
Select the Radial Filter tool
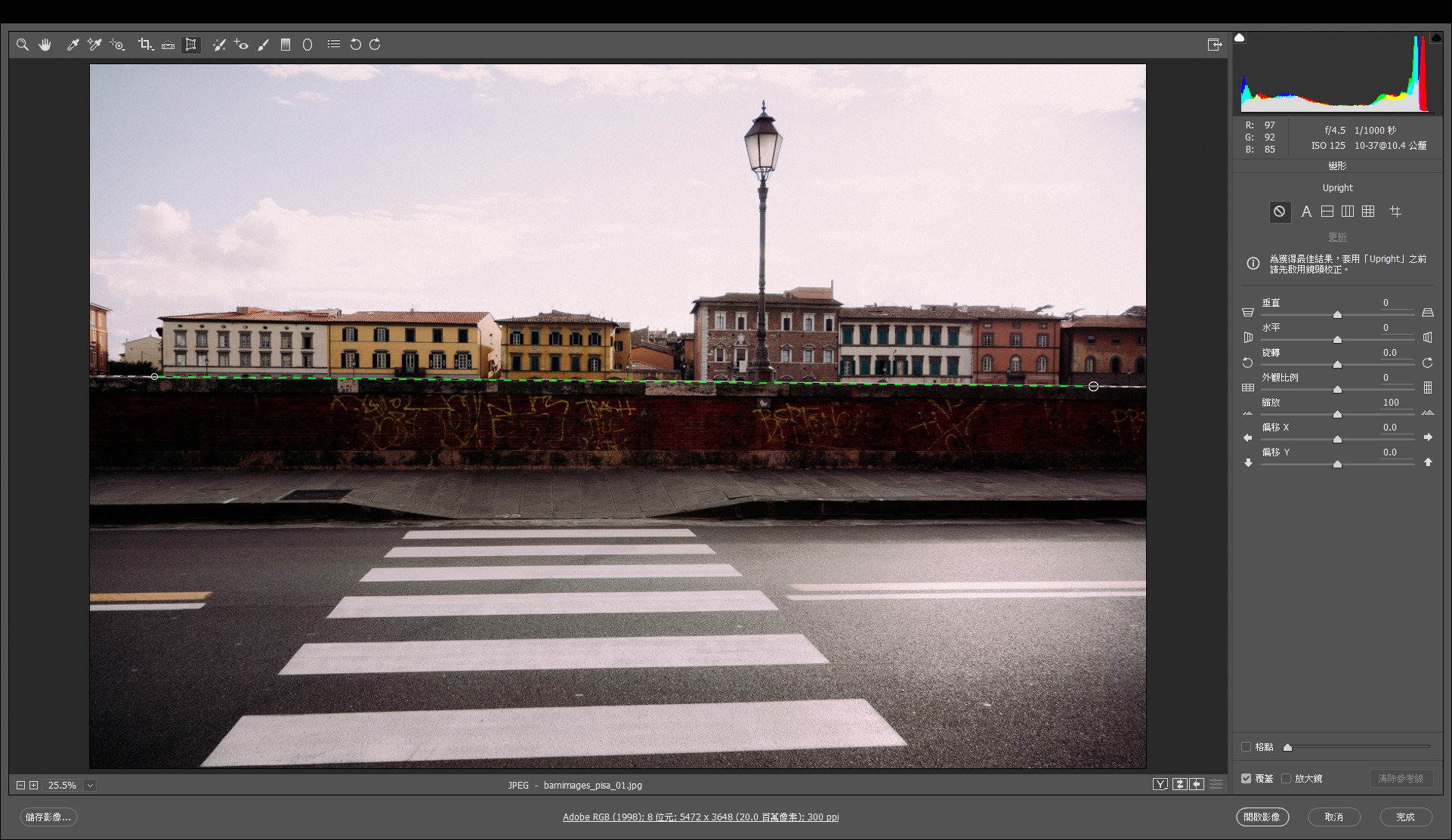pos(307,45)
